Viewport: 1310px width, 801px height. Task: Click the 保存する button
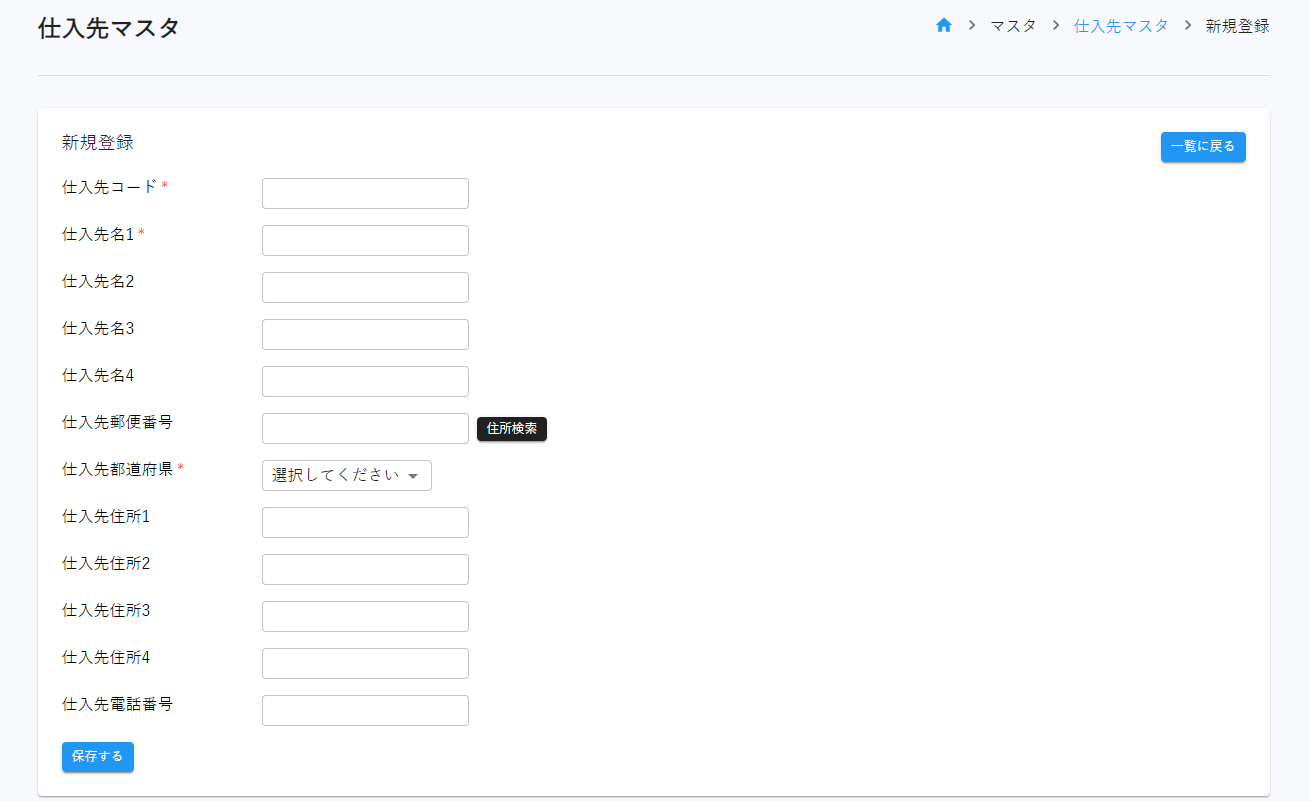98,757
